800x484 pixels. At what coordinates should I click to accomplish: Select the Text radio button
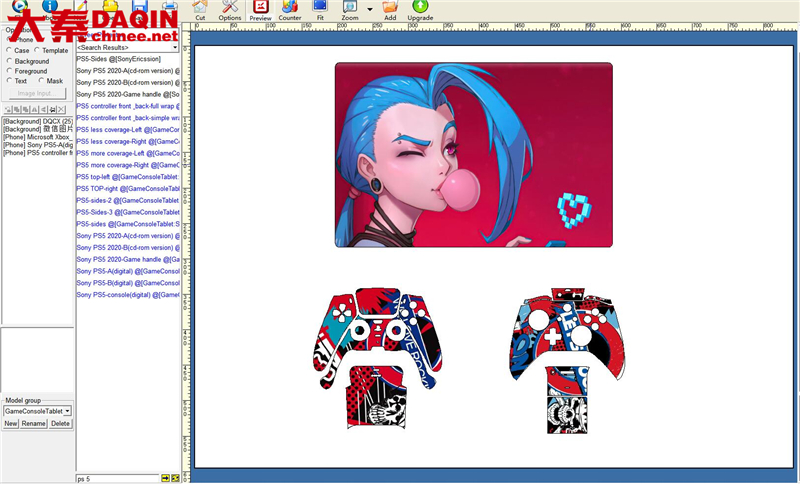(x=9, y=81)
